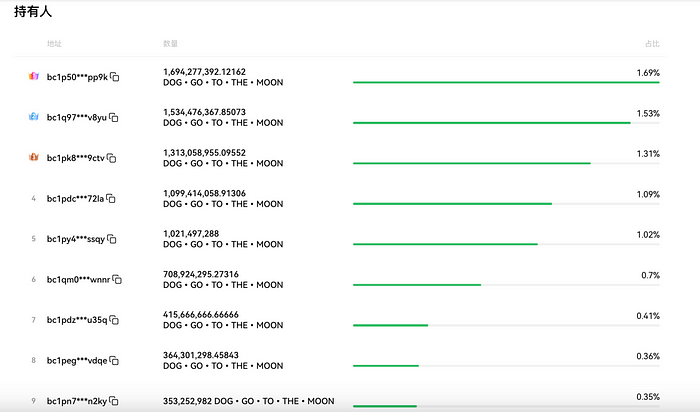The height and width of the screenshot is (412, 700).
Task: Click the 1.69% green percentage bar
Action: [506, 82]
